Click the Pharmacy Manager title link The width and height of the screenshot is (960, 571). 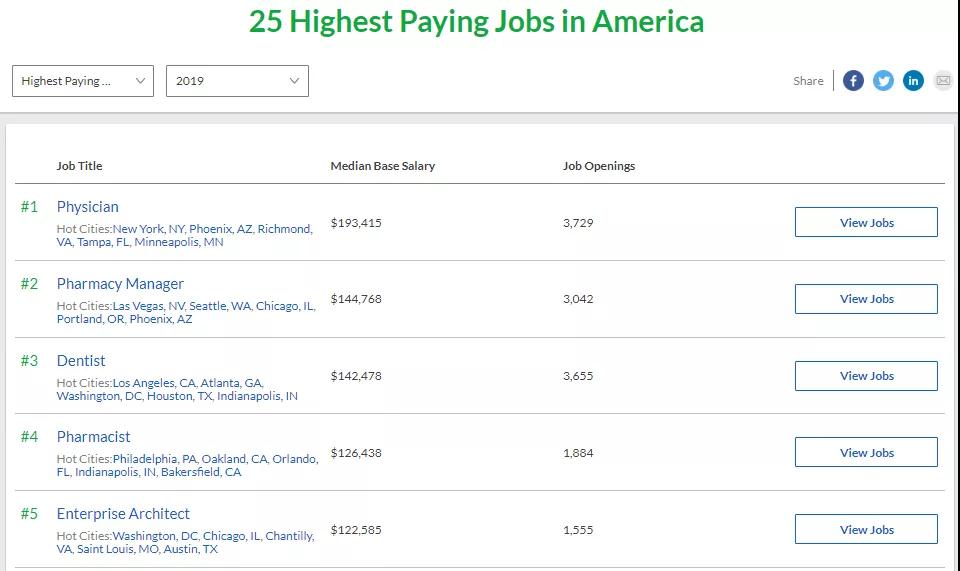[120, 284]
